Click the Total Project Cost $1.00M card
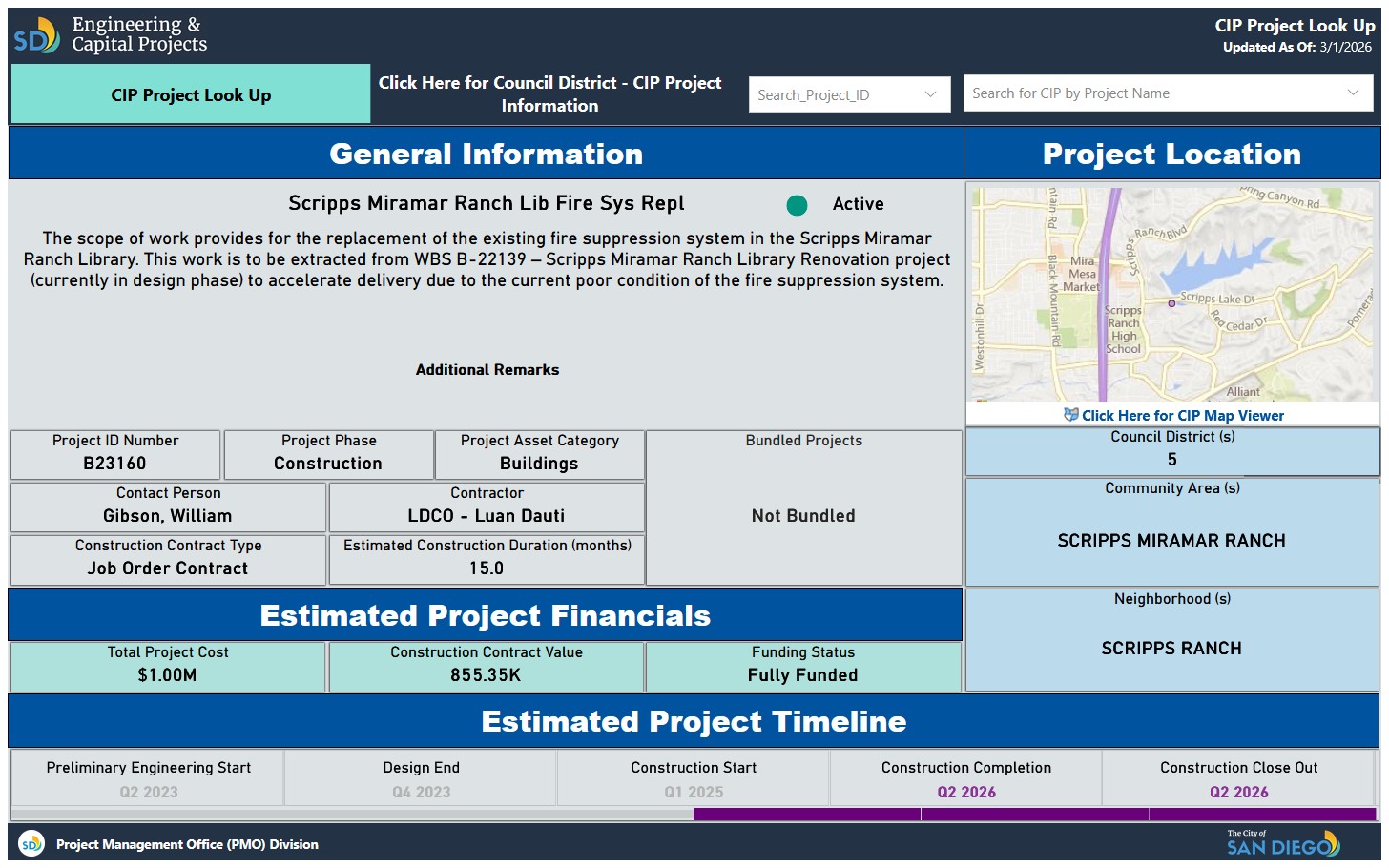Screen dimensions: 1389x868 [168, 666]
